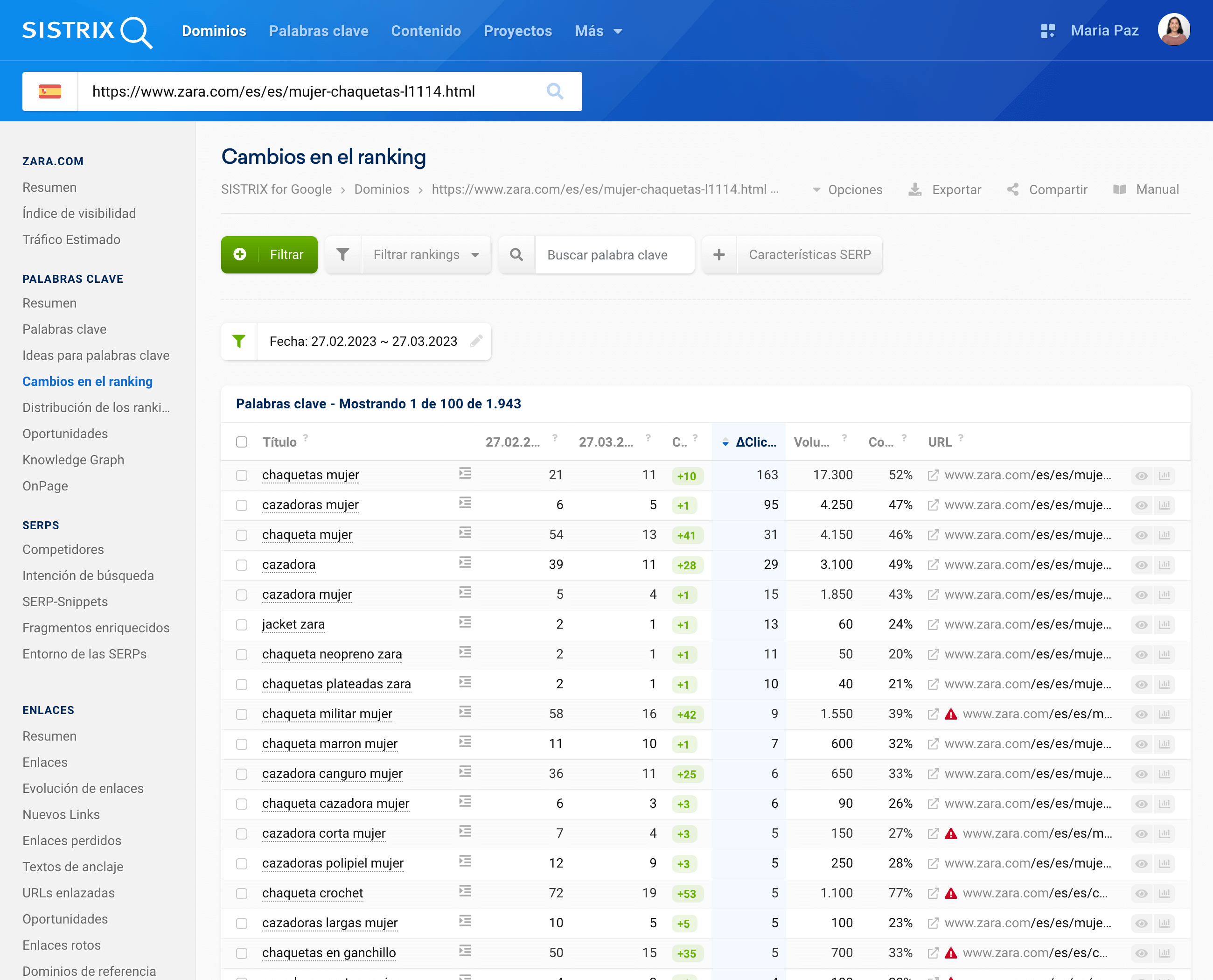Check the box for chaqueta mujer row

tap(242, 535)
